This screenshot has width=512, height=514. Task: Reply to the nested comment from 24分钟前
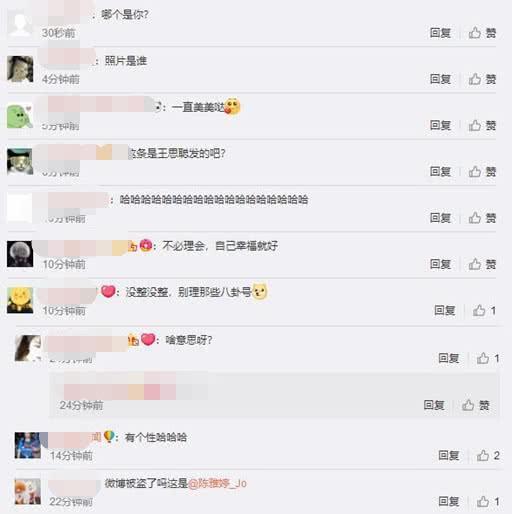tap(434, 405)
